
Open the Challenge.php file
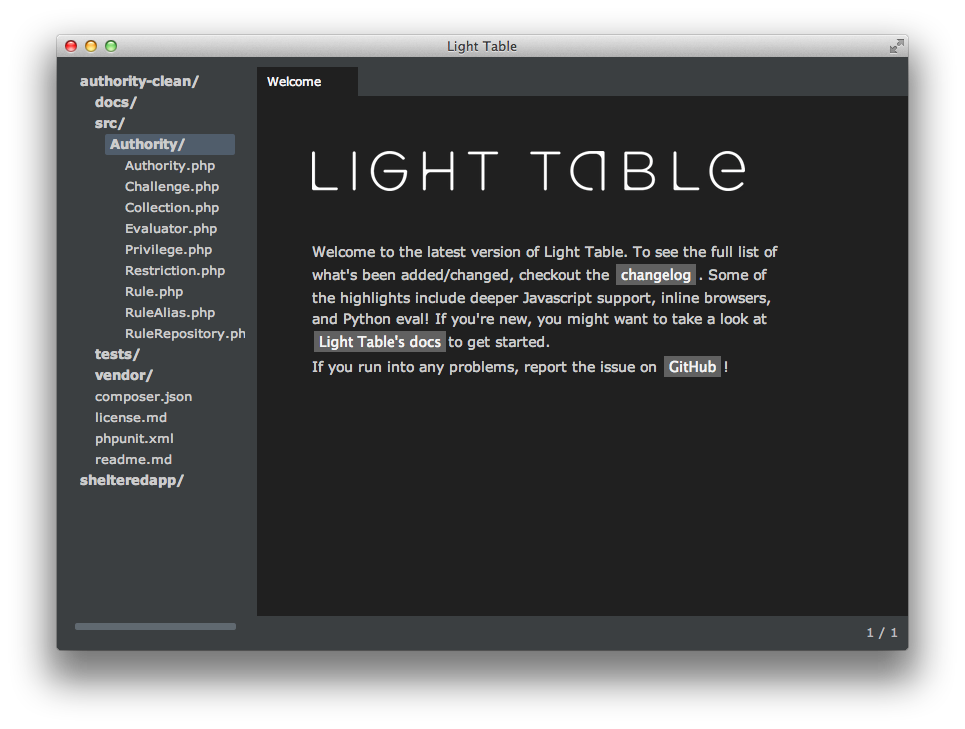click(x=171, y=187)
